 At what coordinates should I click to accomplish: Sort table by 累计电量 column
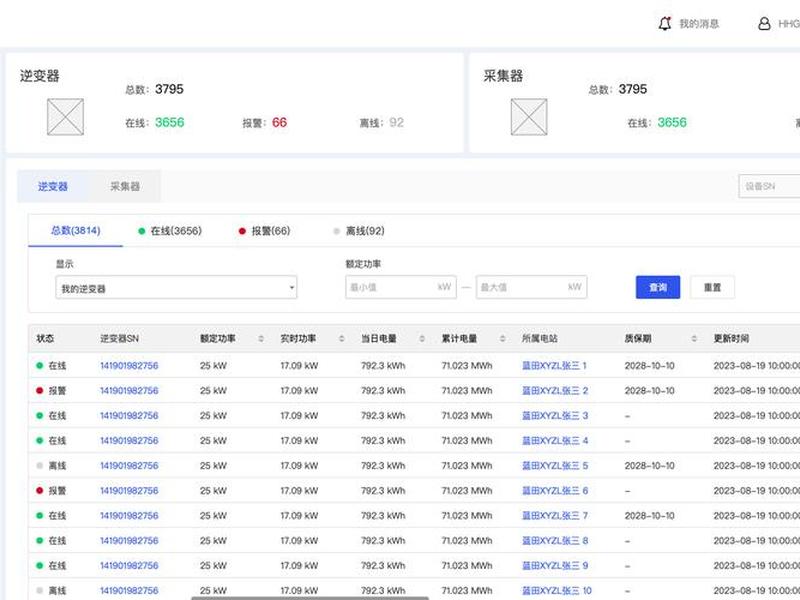(x=502, y=339)
